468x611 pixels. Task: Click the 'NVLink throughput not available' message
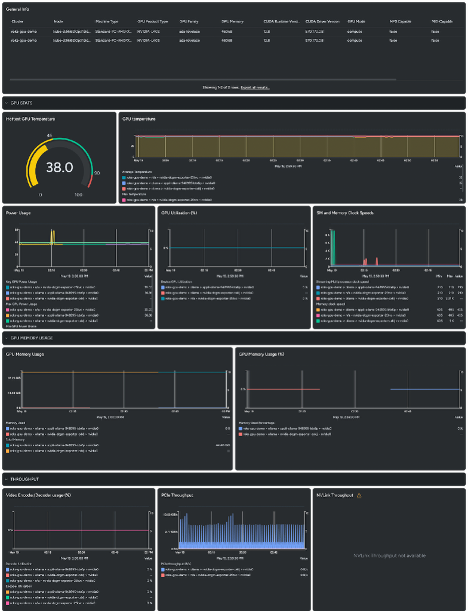click(x=389, y=555)
